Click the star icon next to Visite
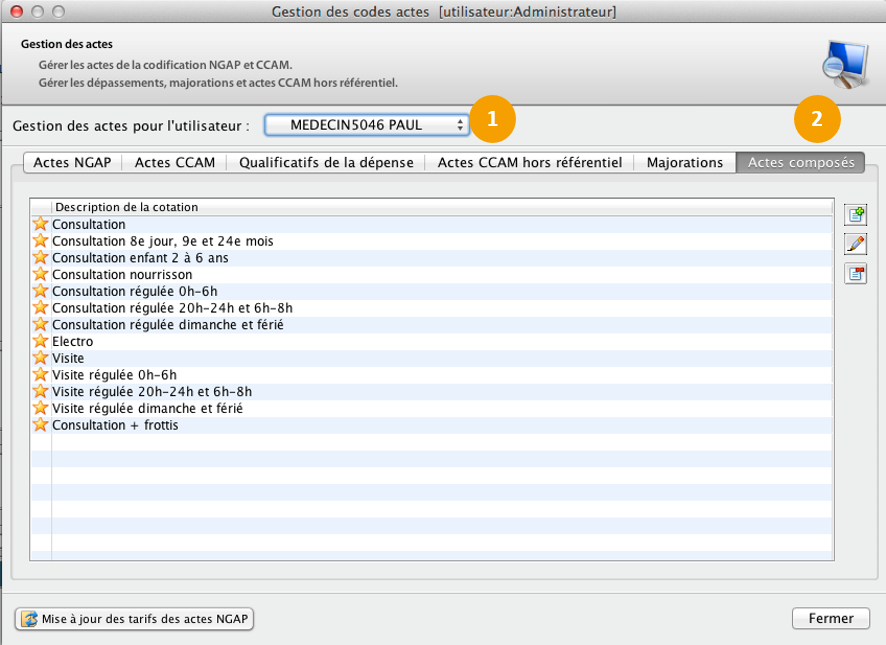886x645 pixels. (41, 358)
